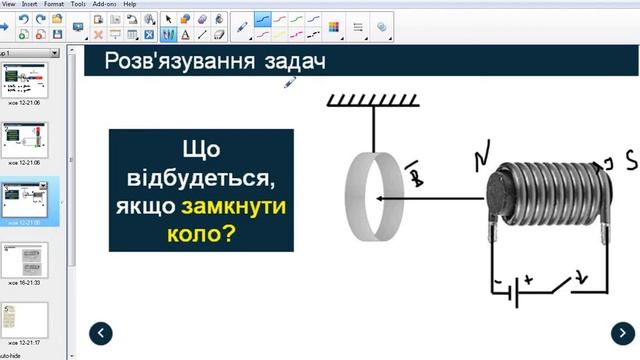Viewport: 640px width, 360px height.
Task: Click the page sorter scrollbar
Action: pos(71,159)
